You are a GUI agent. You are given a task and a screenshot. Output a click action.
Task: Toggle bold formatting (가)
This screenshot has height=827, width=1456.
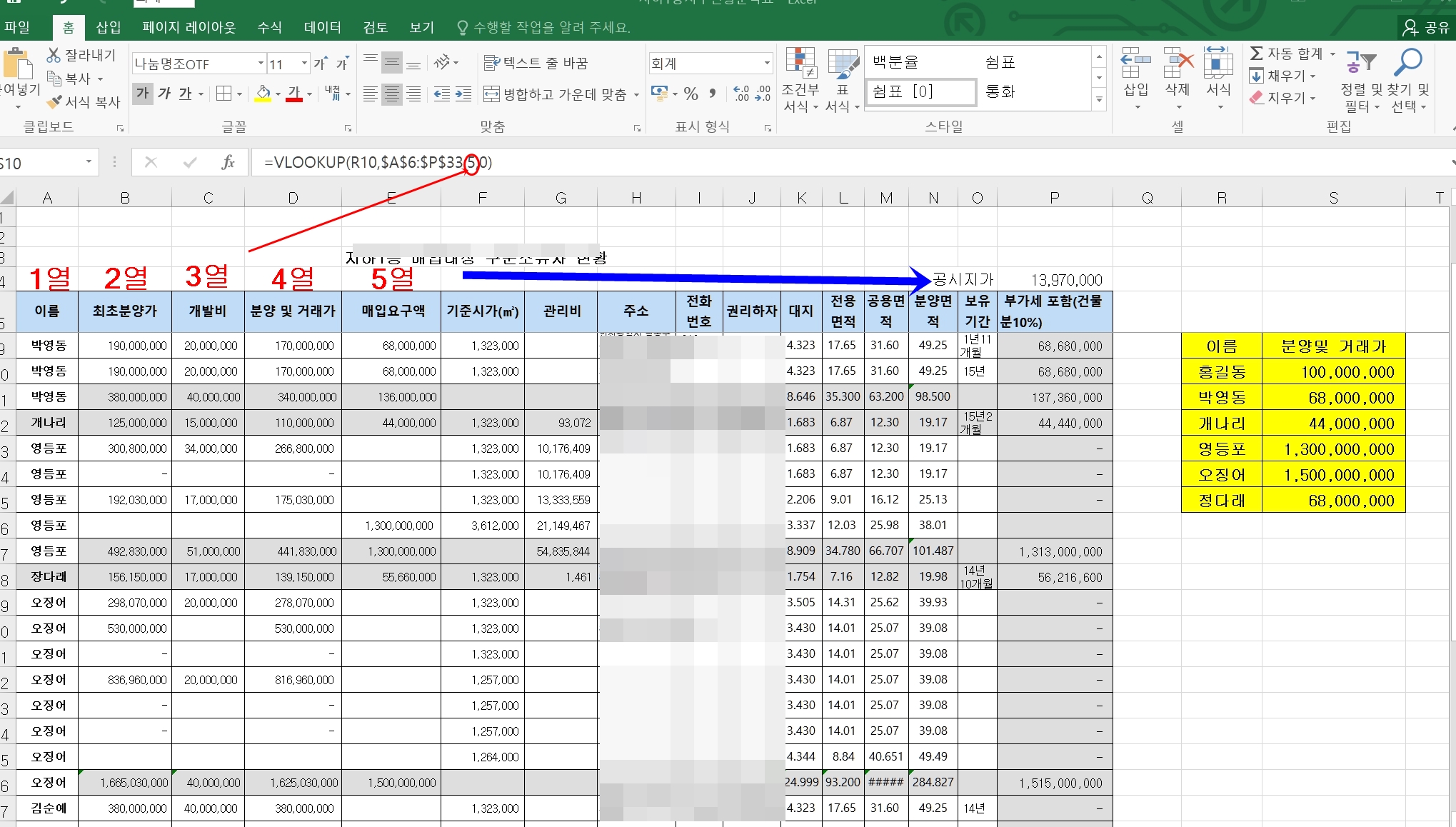tap(143, 94)
